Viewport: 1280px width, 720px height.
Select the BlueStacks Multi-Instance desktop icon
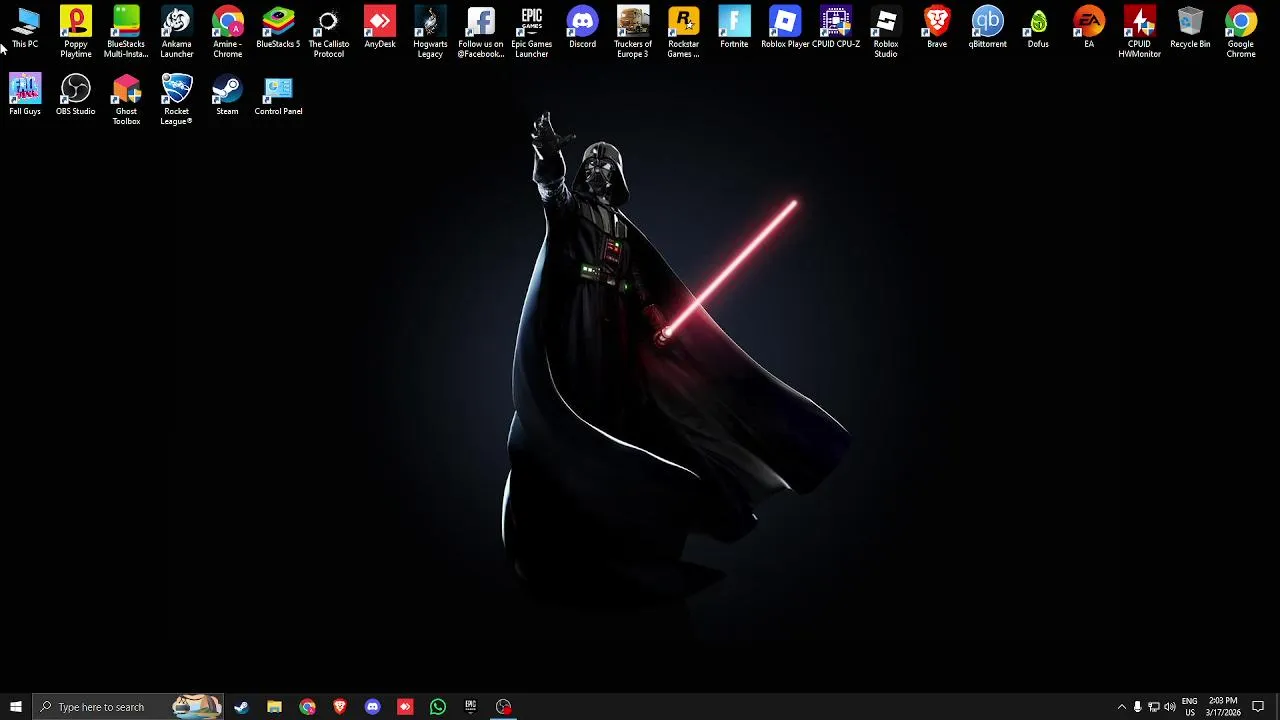pyautogui.click(x=126, y=32)
